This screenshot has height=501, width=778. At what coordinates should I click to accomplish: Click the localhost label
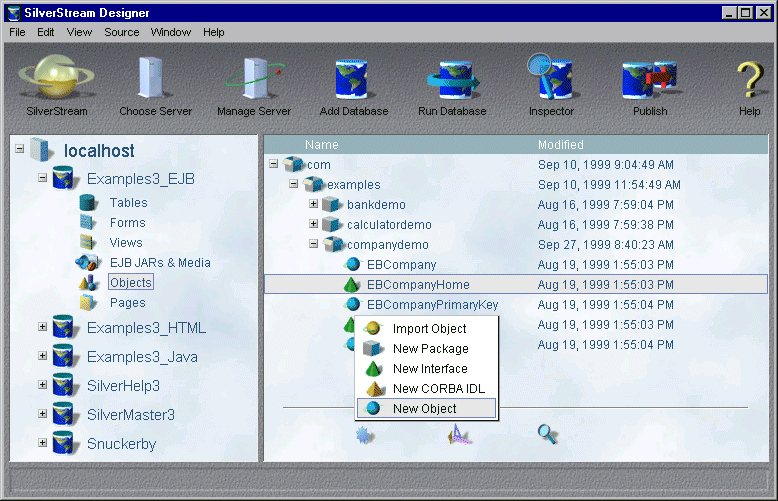point(99,150)
